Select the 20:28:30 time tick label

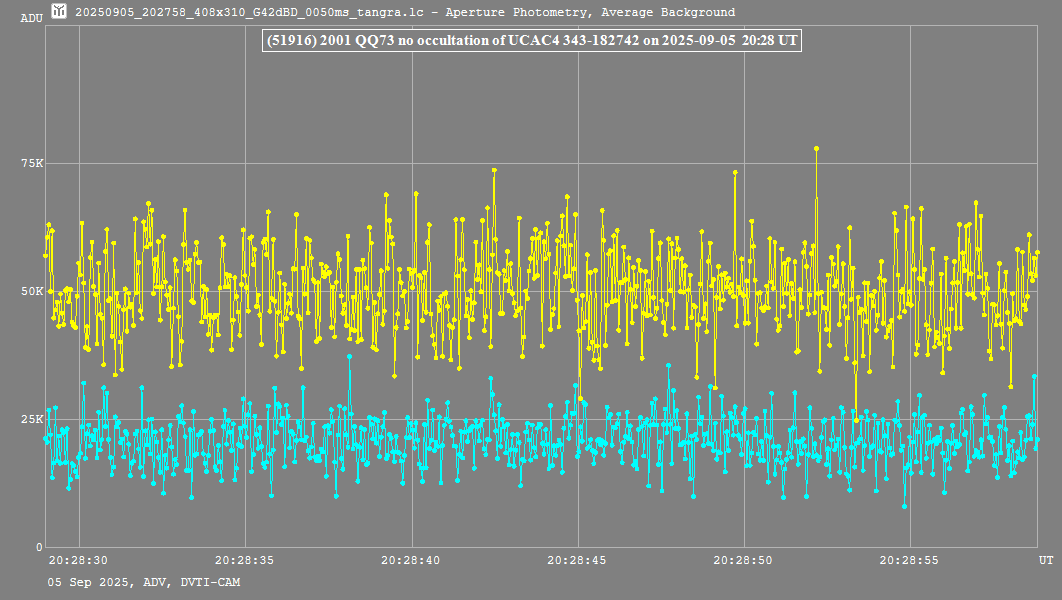tap(78, 561)
